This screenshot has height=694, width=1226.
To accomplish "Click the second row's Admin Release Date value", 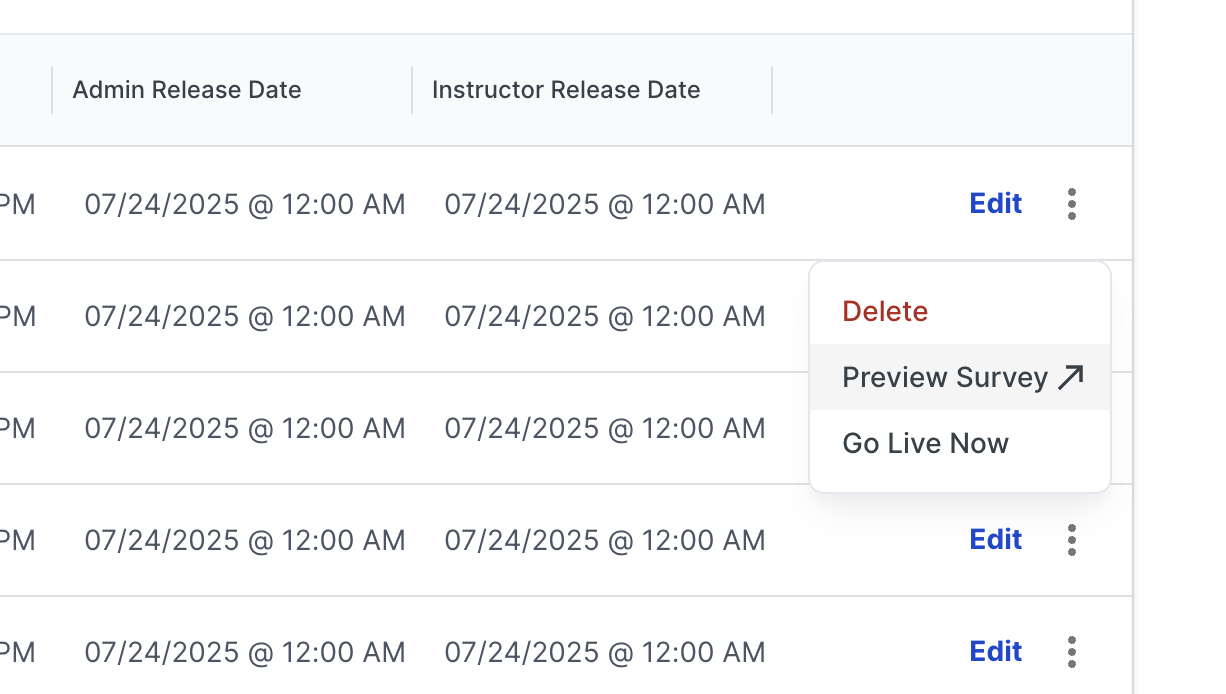I will (x=245, y=316).
